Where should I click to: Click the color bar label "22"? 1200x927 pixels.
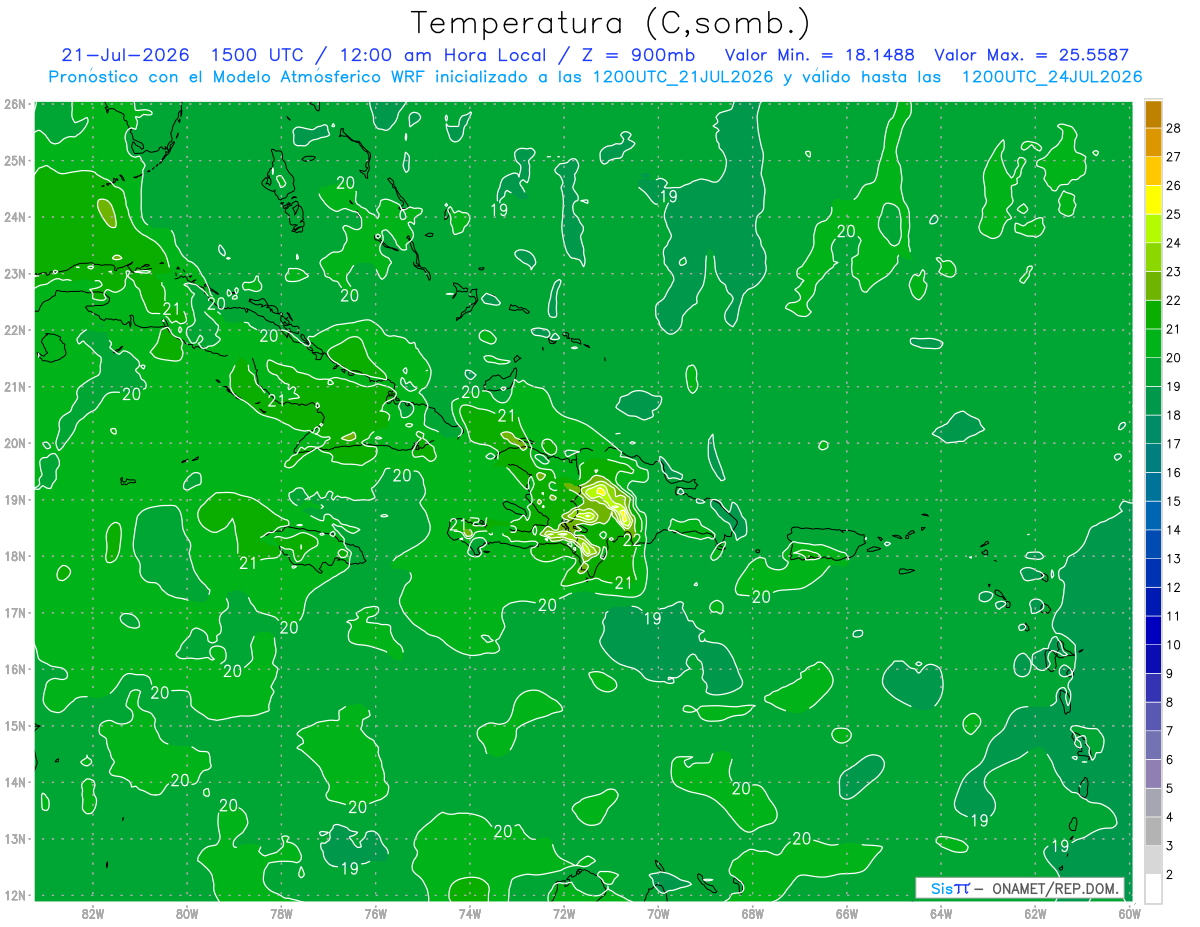coord(1174,300)
